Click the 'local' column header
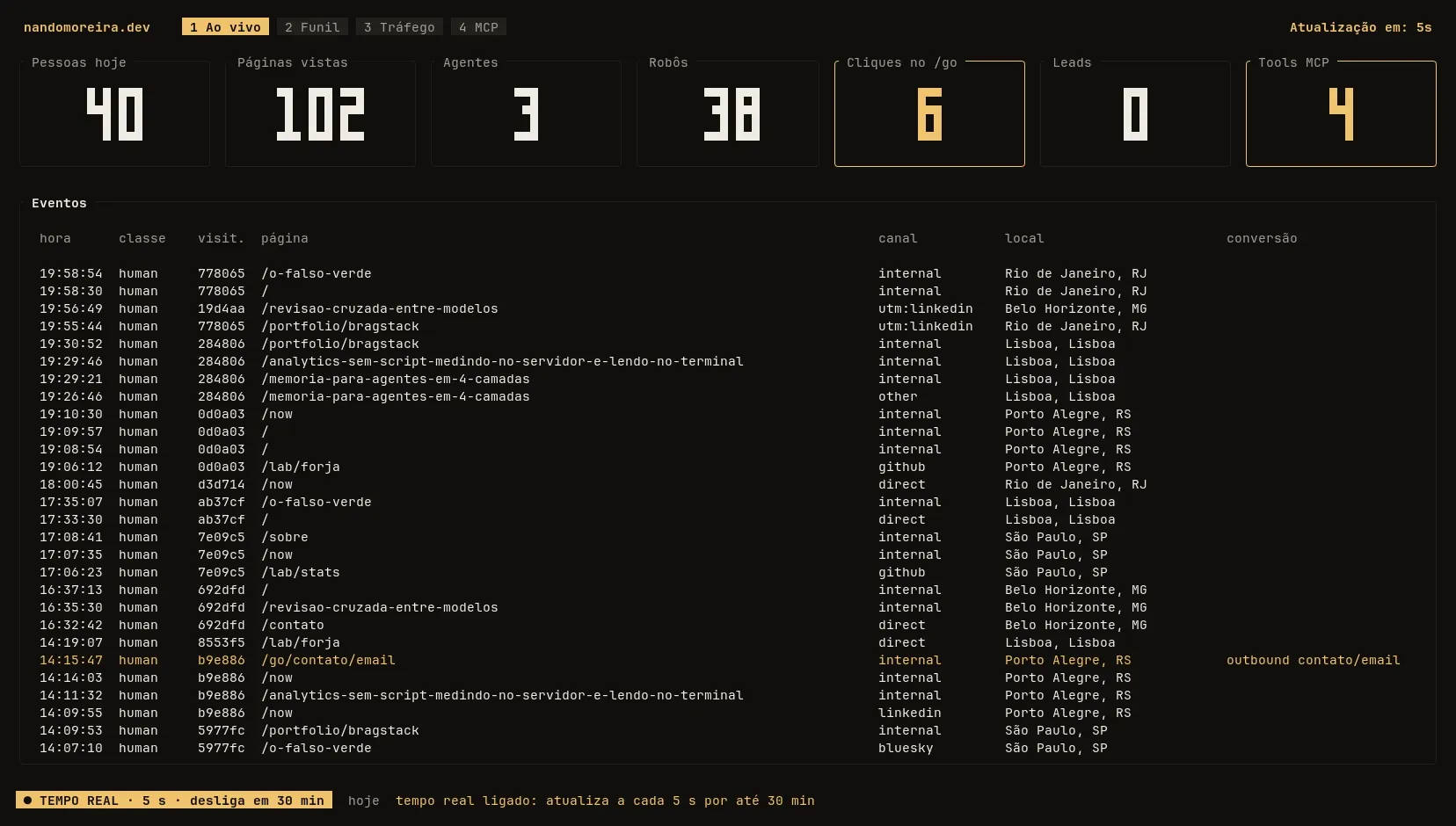Screen dimensions: 1456x826 (1024, 238)
